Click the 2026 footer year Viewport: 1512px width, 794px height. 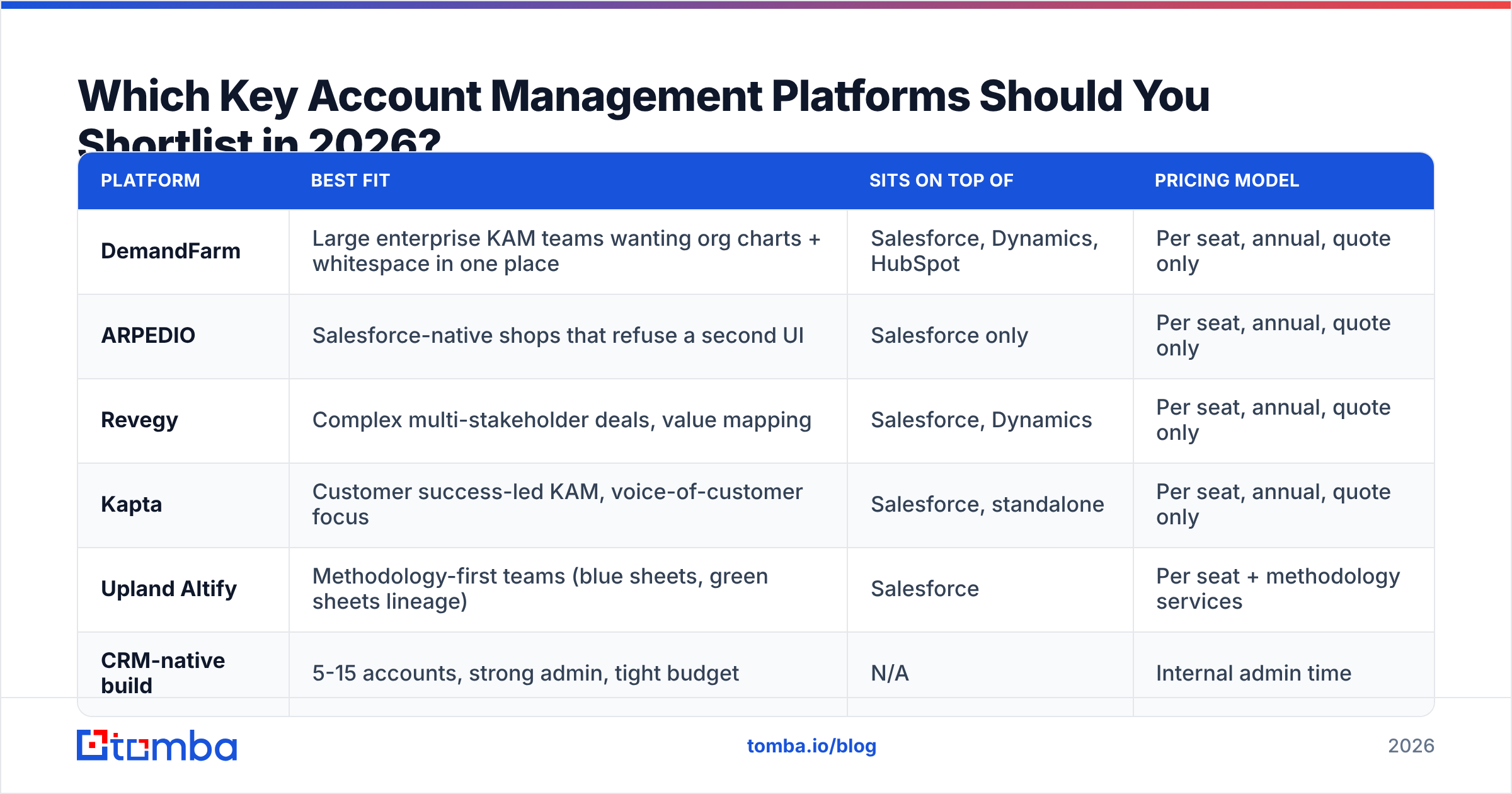1411,746
